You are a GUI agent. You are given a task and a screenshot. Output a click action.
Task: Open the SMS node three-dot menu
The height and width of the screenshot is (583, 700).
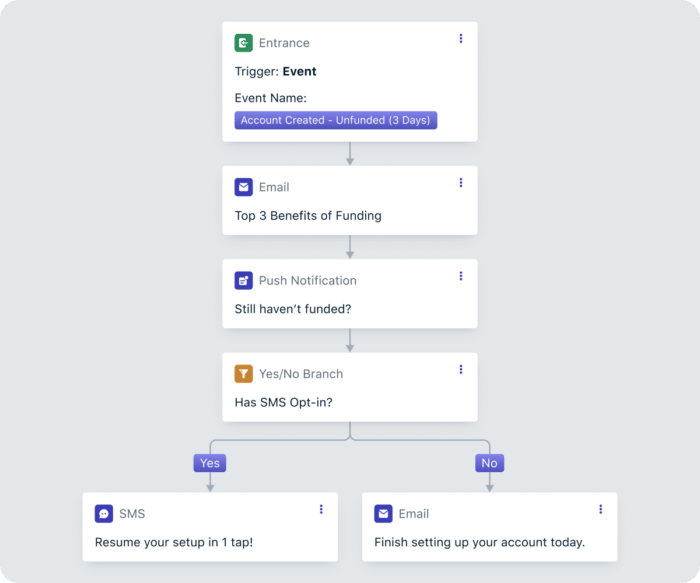[321, 509]
